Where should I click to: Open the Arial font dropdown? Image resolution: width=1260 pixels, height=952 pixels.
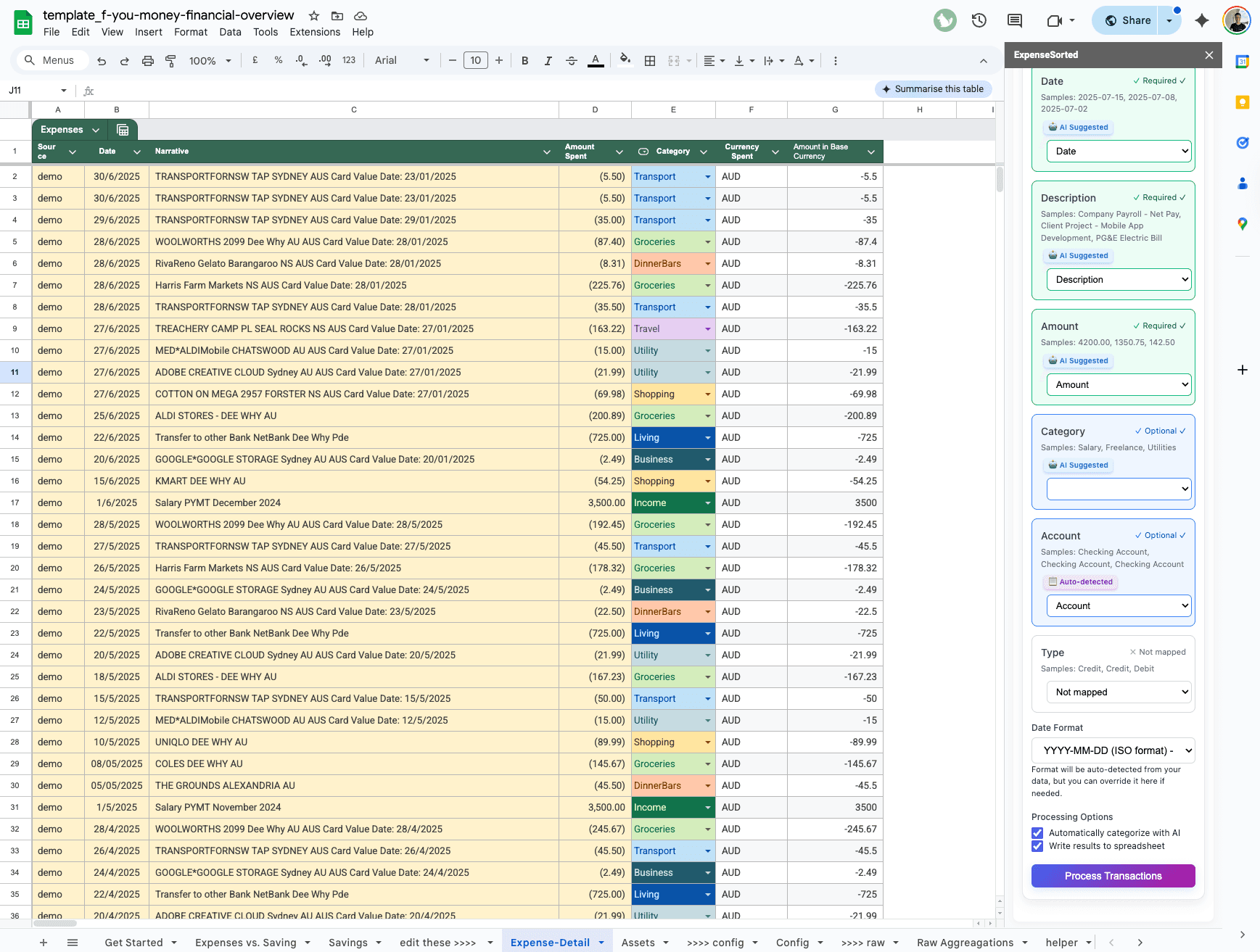coord(403,61)
